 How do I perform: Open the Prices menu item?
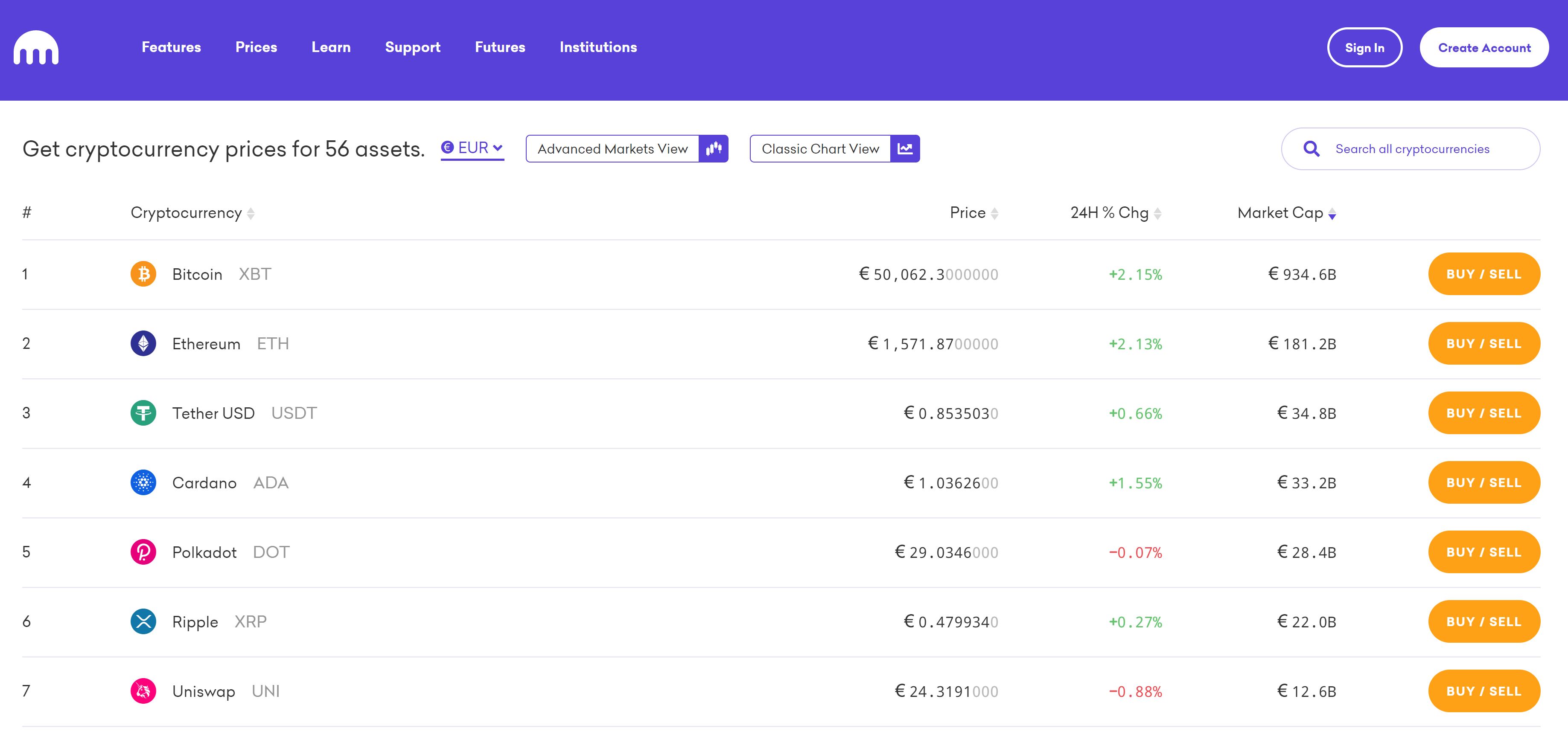pos(256,47)
